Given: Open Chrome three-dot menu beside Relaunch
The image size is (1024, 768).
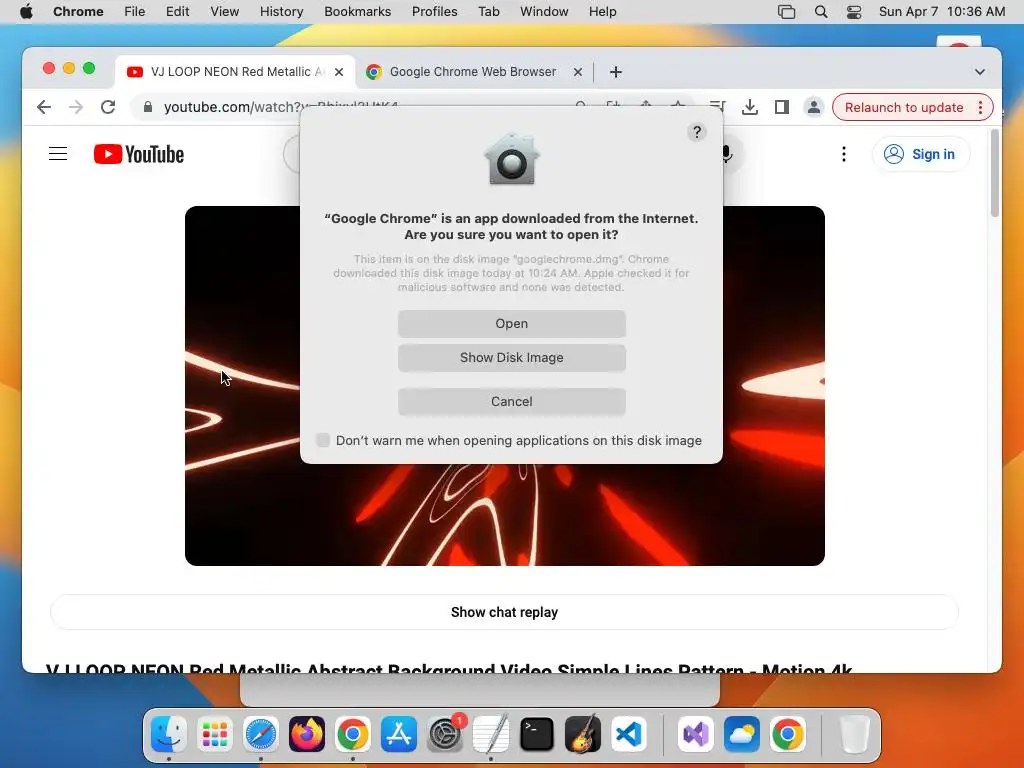Looking at the screenshot, I should coord(980,108).
